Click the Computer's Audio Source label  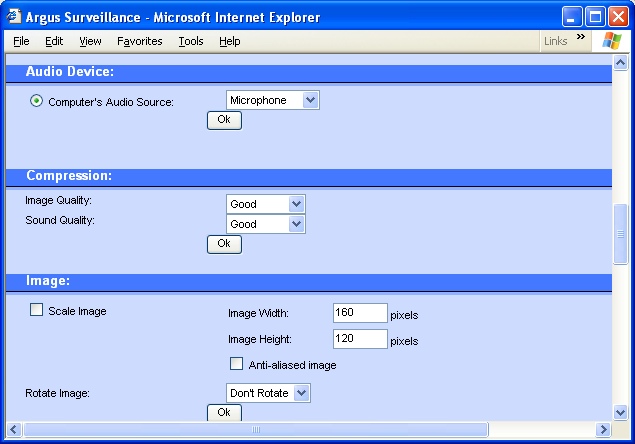click(x=111, y=102)
